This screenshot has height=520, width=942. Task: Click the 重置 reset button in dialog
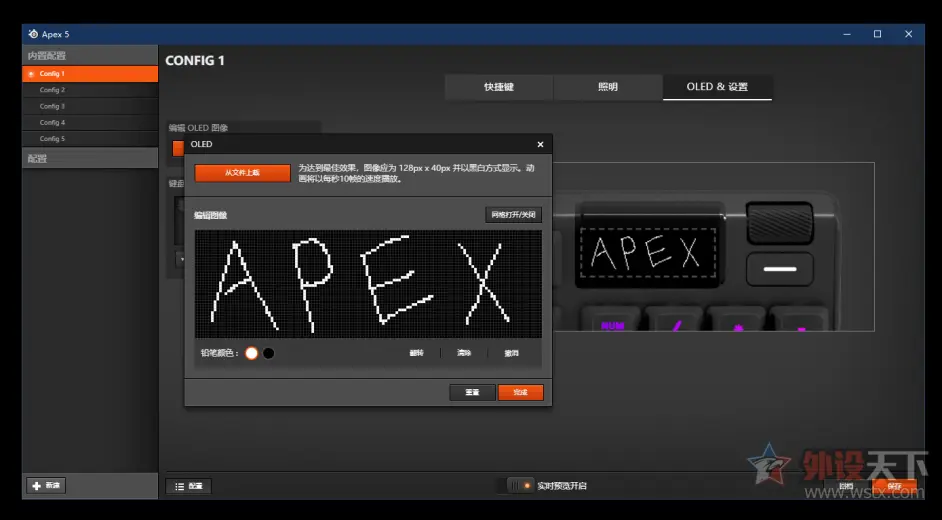pyautogui.click(x=472, y=392)
